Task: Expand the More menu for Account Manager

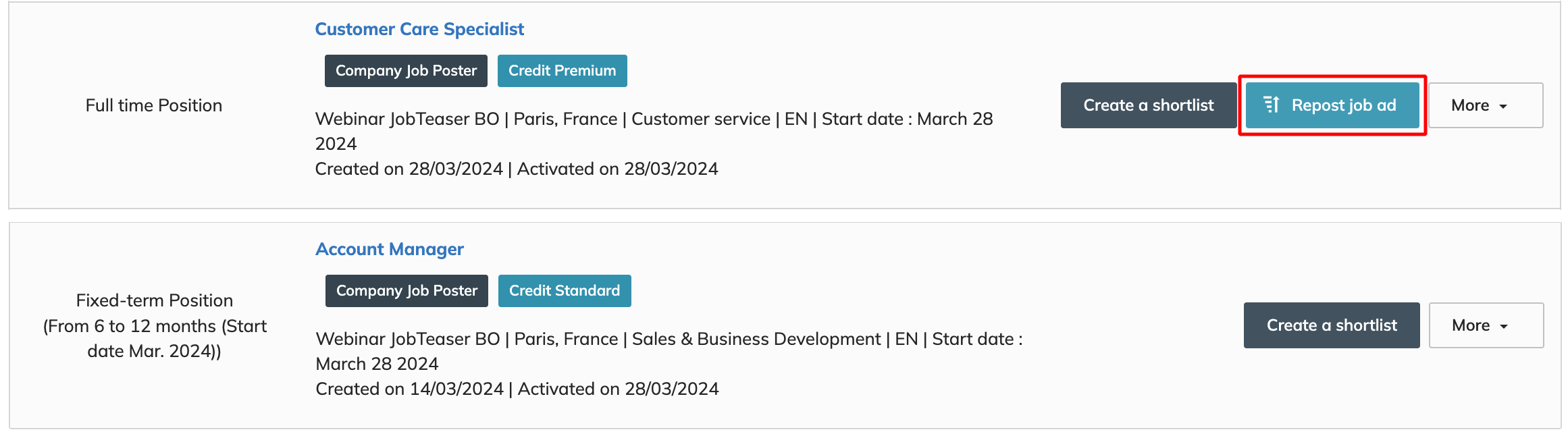Action: [1486, 325]
